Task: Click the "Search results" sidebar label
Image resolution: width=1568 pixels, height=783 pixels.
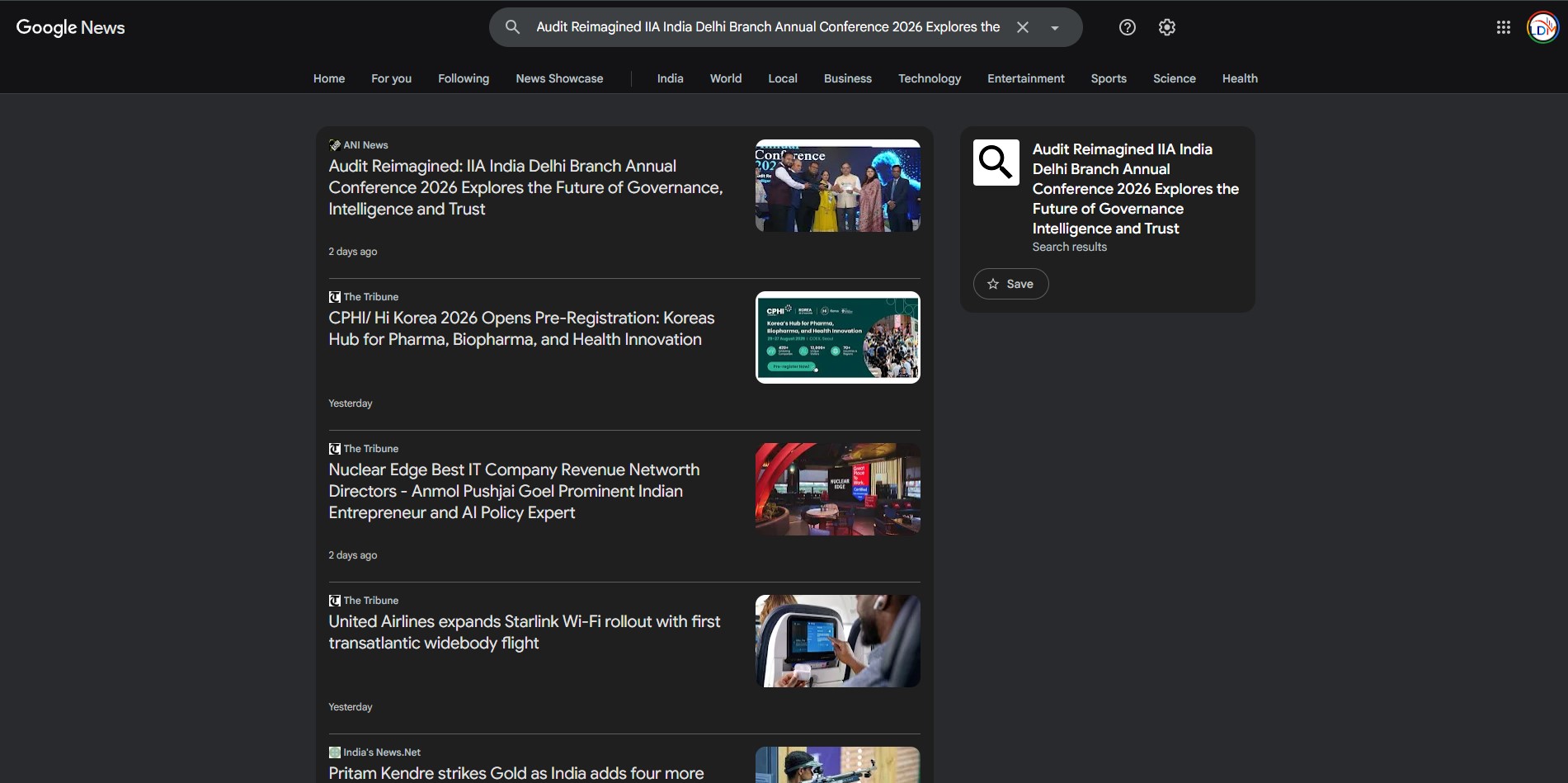Action: pos(1070,247)
